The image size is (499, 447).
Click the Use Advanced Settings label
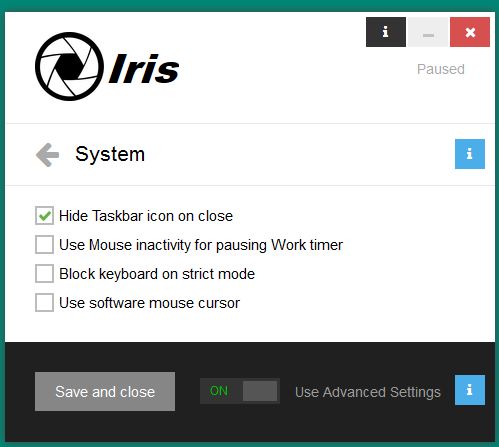tap(368, 392)
